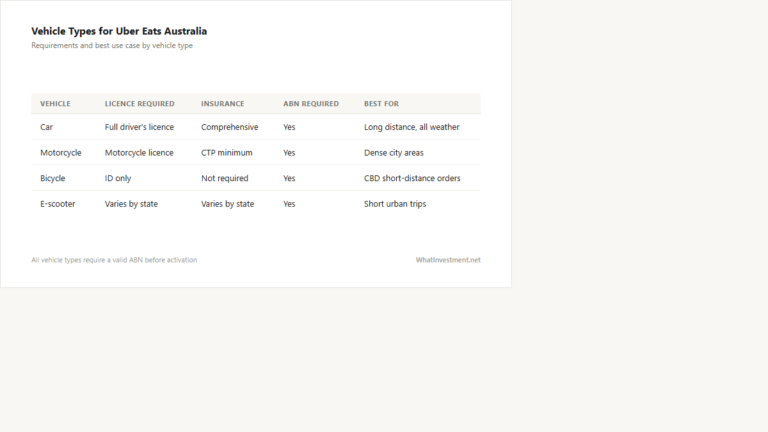The width and height of the screenshot is (768, 432).
Task: Click the 'ID only' licence cell
Action: [x=118, y=178]
